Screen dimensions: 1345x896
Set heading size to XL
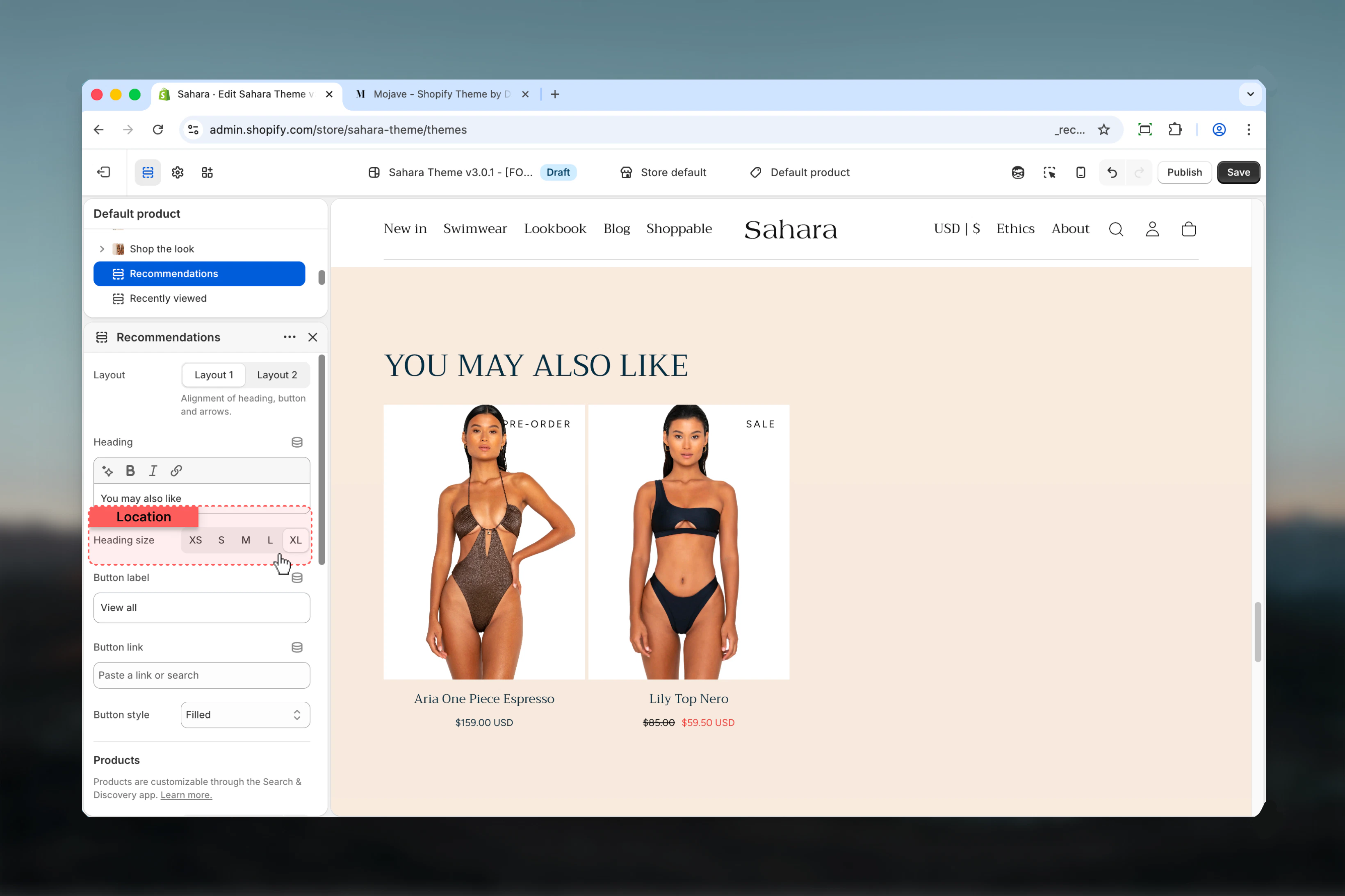tap(296, 540)
